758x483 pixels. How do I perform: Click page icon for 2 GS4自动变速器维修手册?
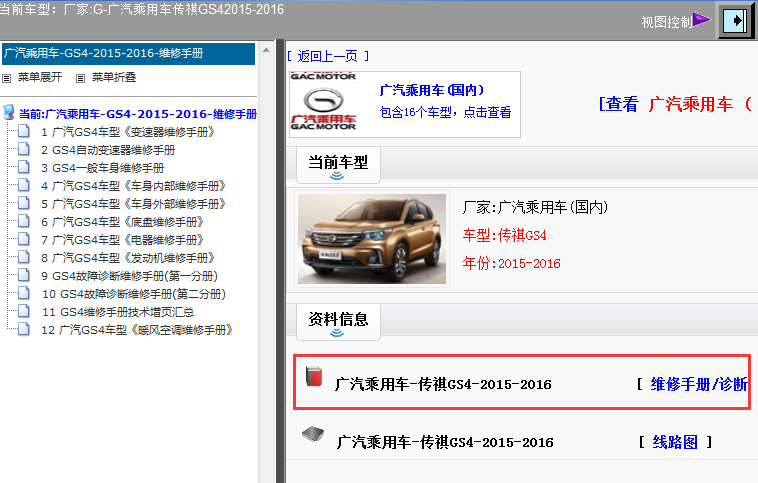24,149
